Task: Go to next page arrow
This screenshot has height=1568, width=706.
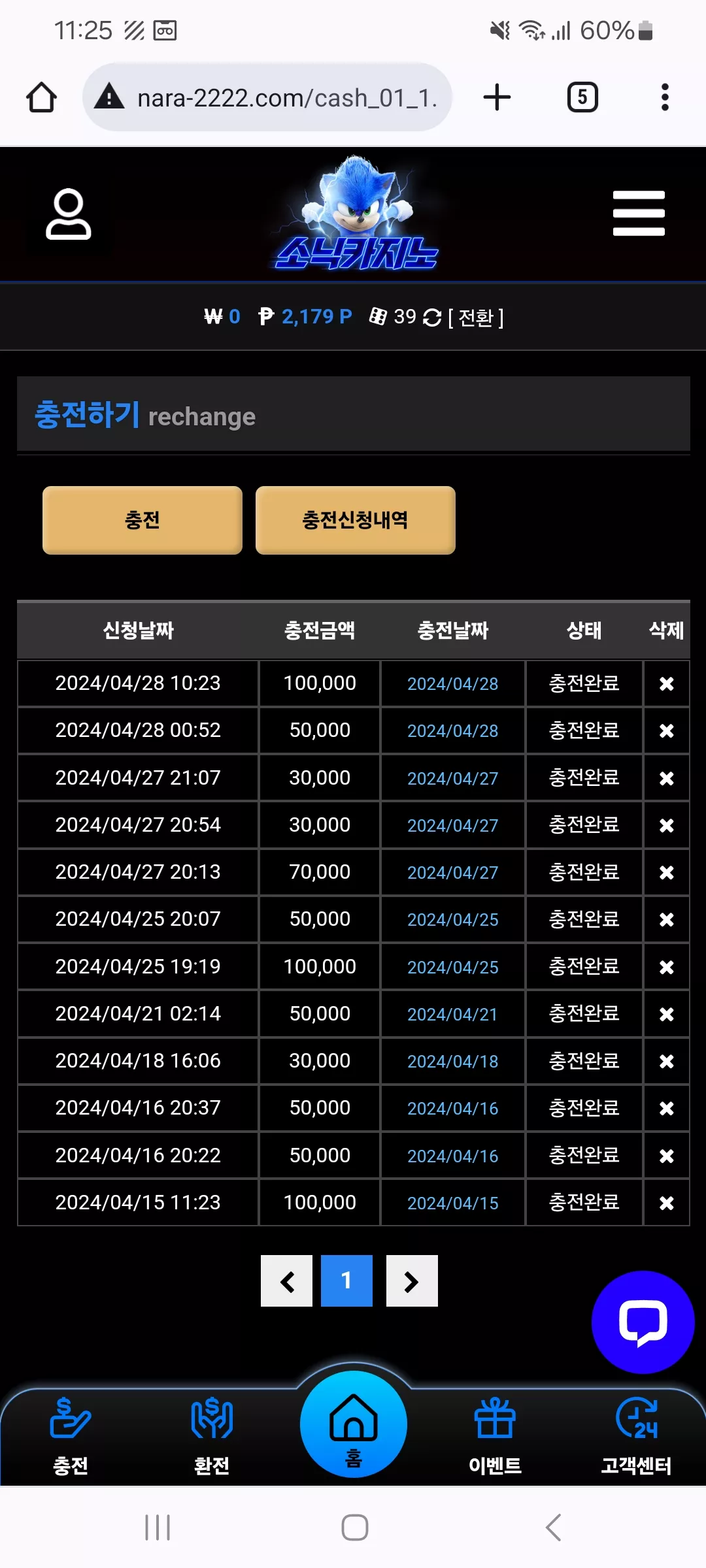Action: pos(412,1281)
